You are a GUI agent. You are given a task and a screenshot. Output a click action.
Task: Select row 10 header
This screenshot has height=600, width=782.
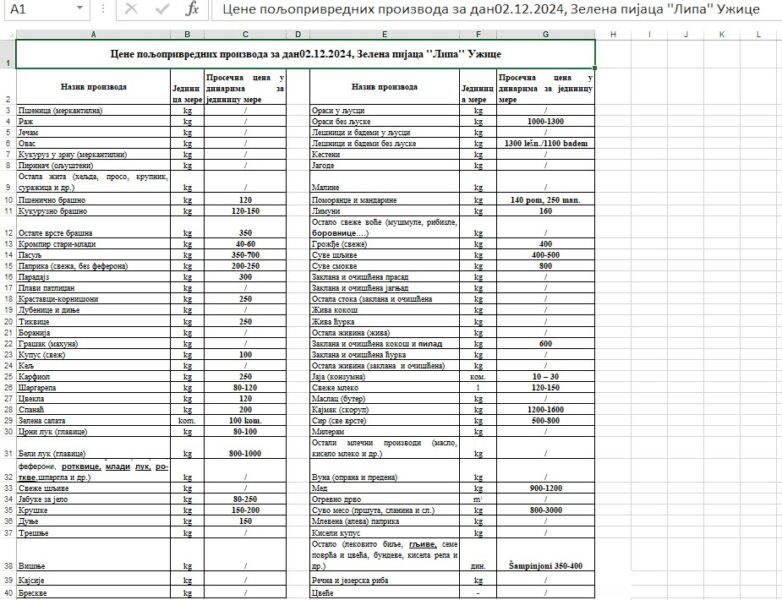pyautogui.click(x=8, y=200)
